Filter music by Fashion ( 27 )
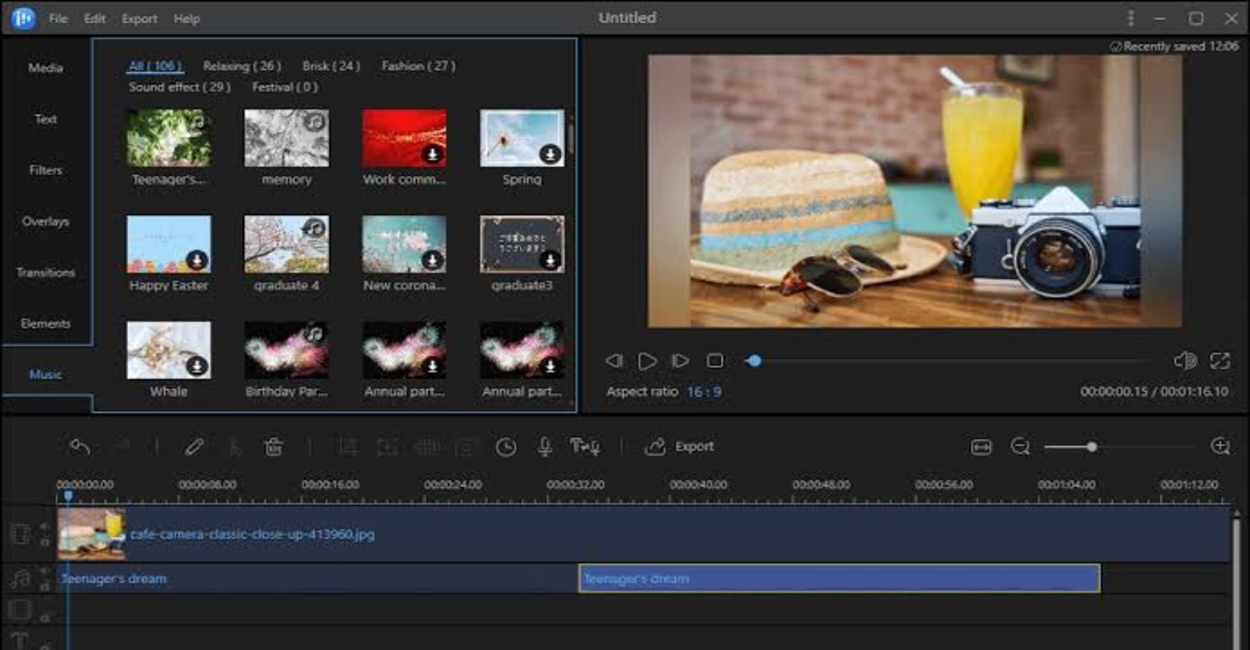Viewport: 1250px width, 650px height. tap(418, 66)
